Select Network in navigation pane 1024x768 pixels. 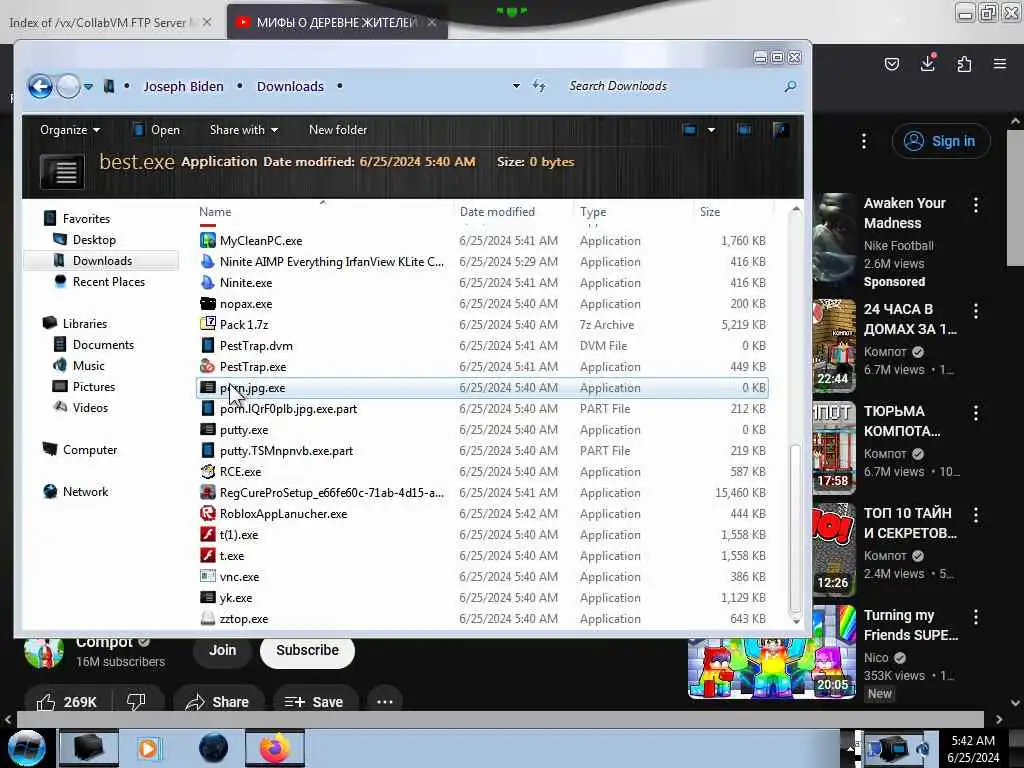[x=85, y=491]
